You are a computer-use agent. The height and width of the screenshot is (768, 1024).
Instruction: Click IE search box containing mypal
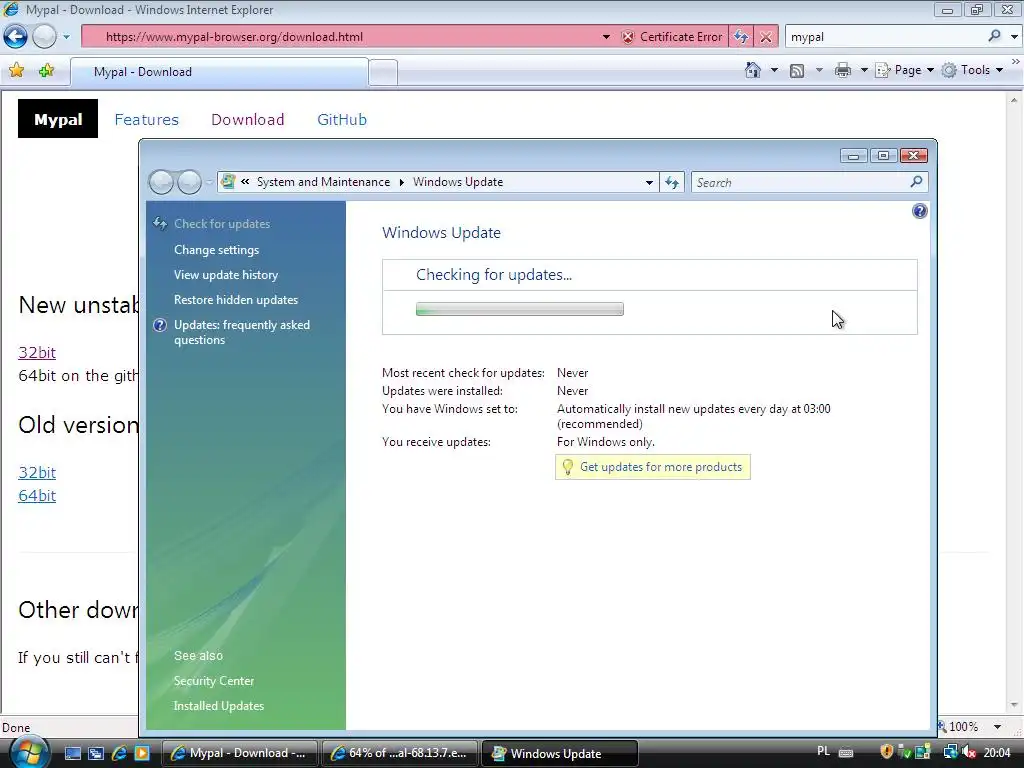(885, 37)
